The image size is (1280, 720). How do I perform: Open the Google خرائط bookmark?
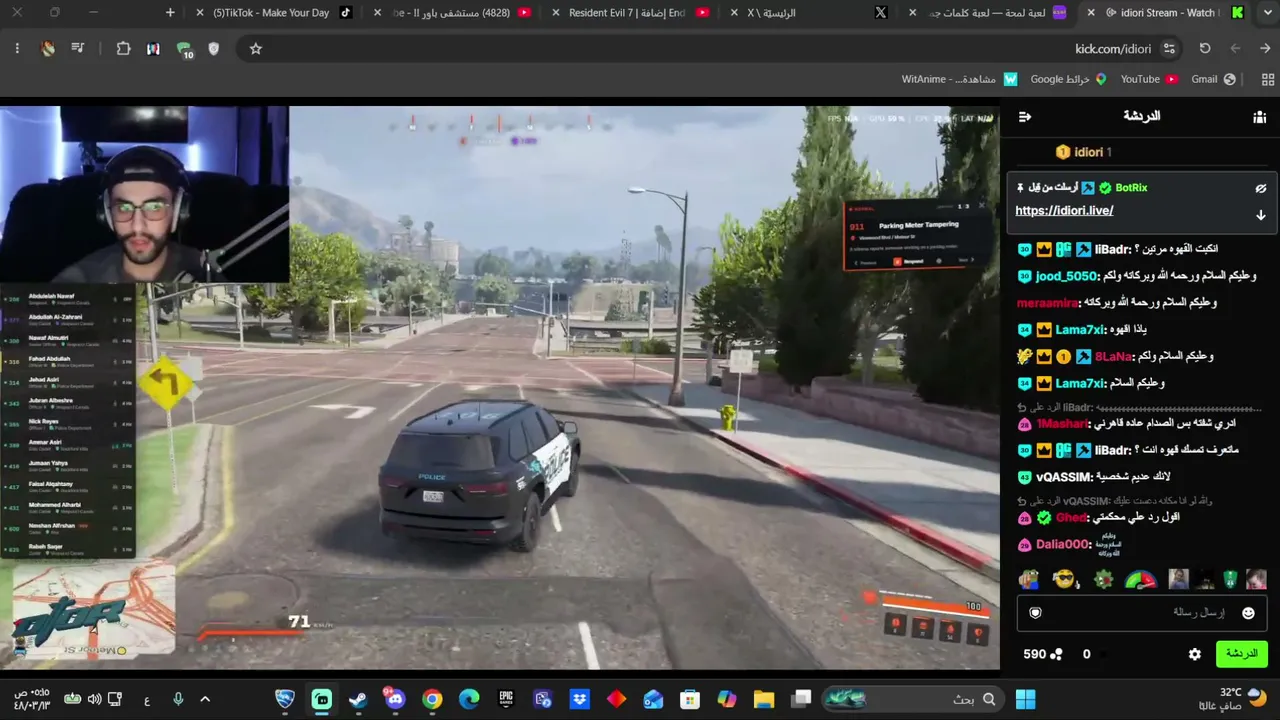(x=1068, y=79)
